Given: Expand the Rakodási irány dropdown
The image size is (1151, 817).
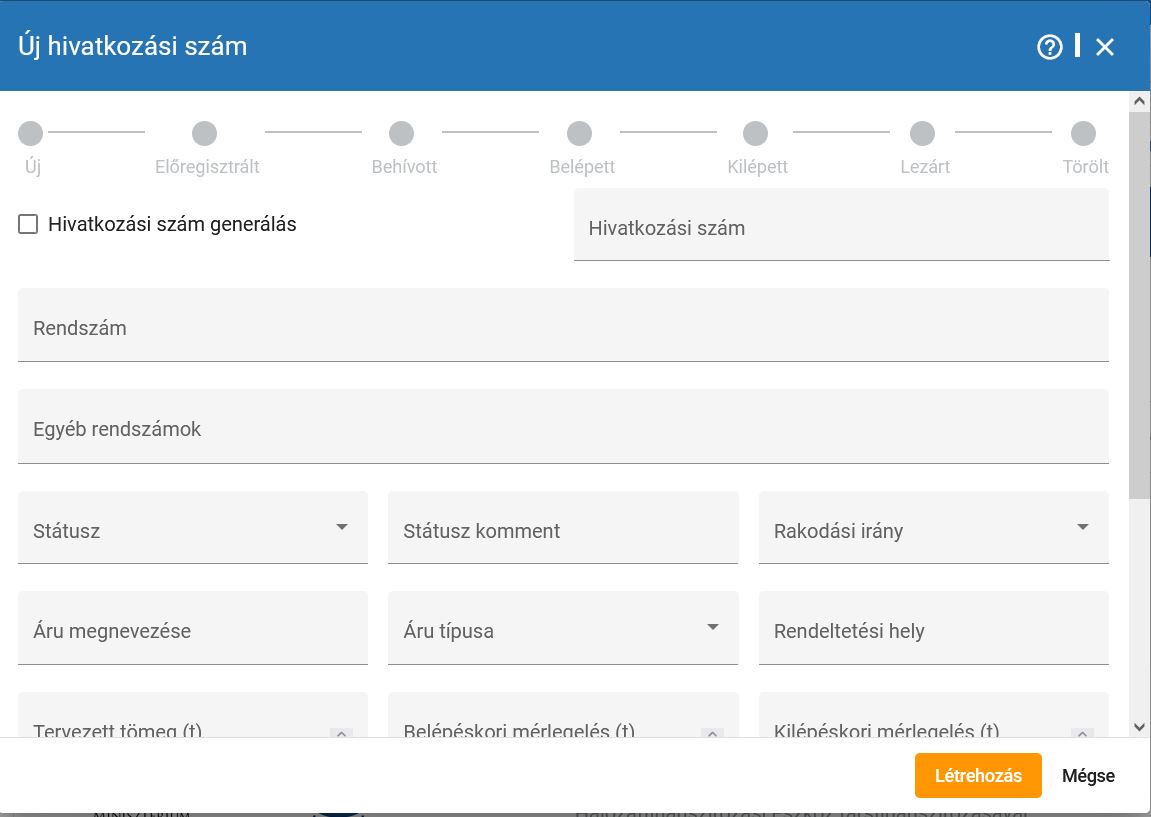Looking at the screenshot, I should (x=933, y=528).
